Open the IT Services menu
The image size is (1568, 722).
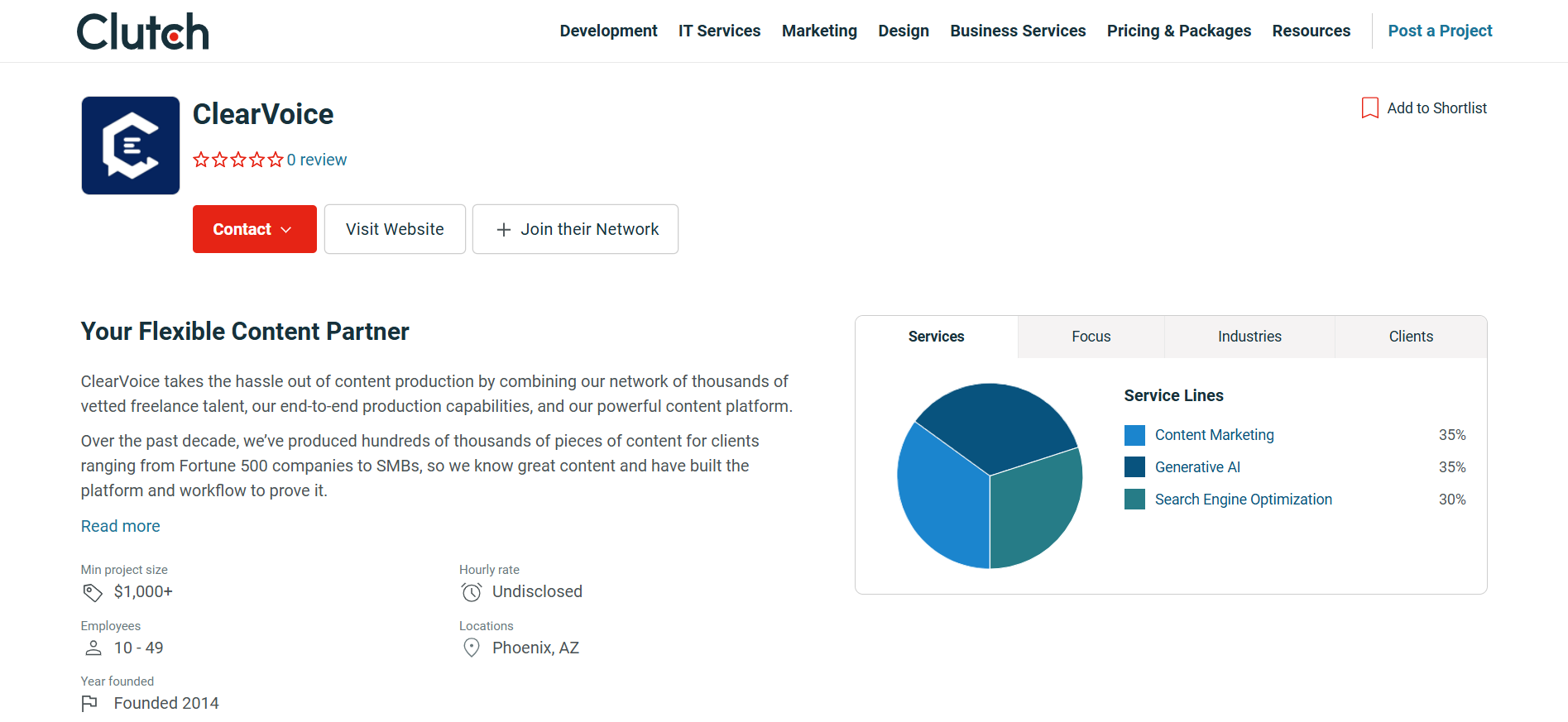[x=719, y=31]
